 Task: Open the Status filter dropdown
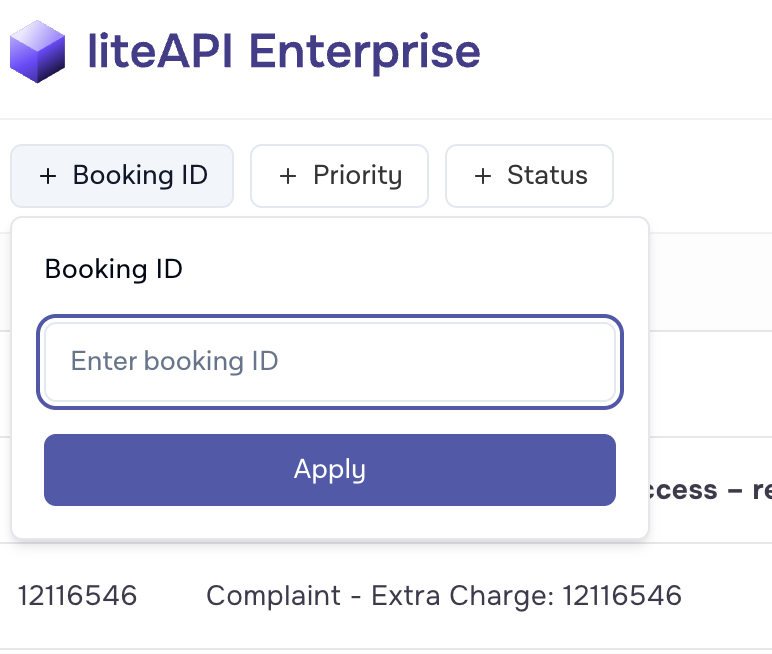pos(529,176)
